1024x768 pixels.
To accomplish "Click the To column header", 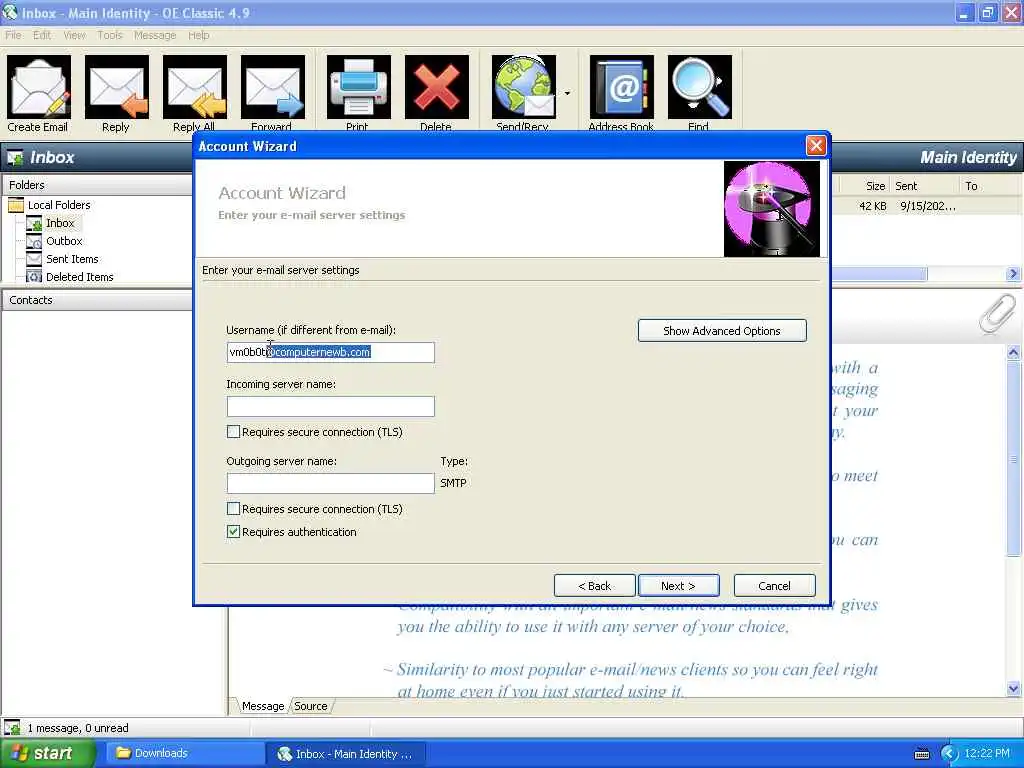I will tap(991, 186).
